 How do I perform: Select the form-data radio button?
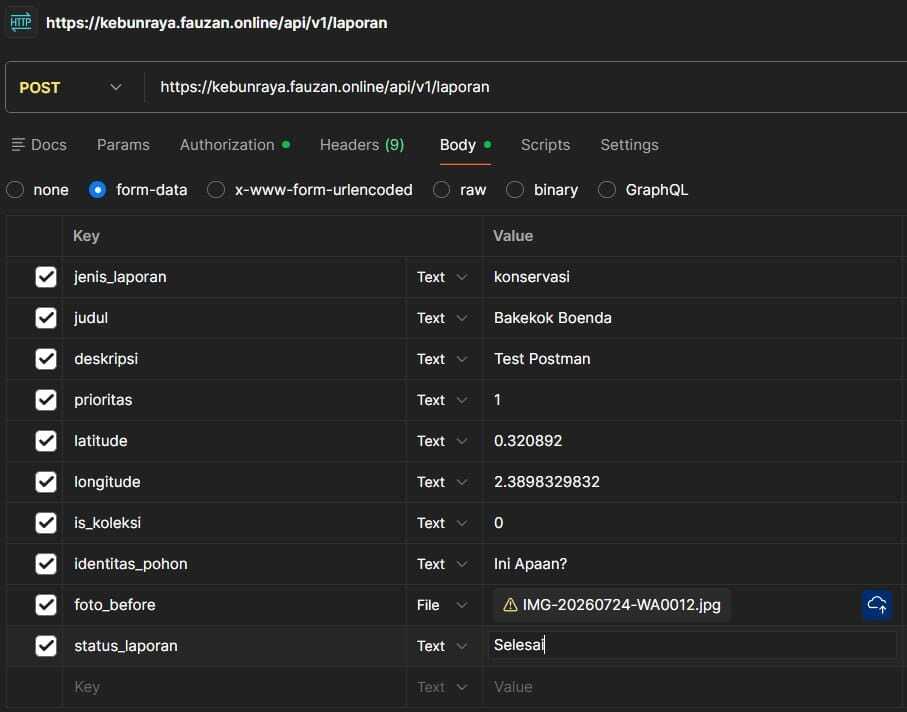point(97,190)
